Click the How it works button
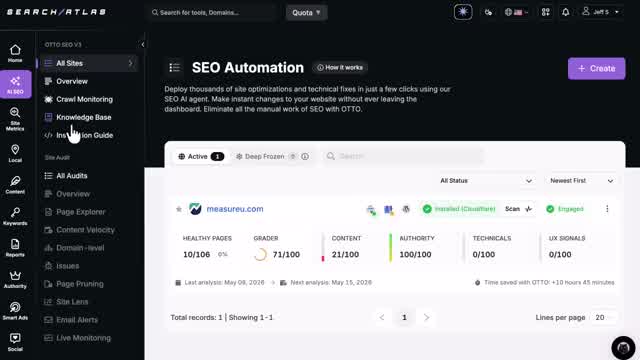Viewport: 640px width, 360px height. pyautogui.click(x=340, y=67)
